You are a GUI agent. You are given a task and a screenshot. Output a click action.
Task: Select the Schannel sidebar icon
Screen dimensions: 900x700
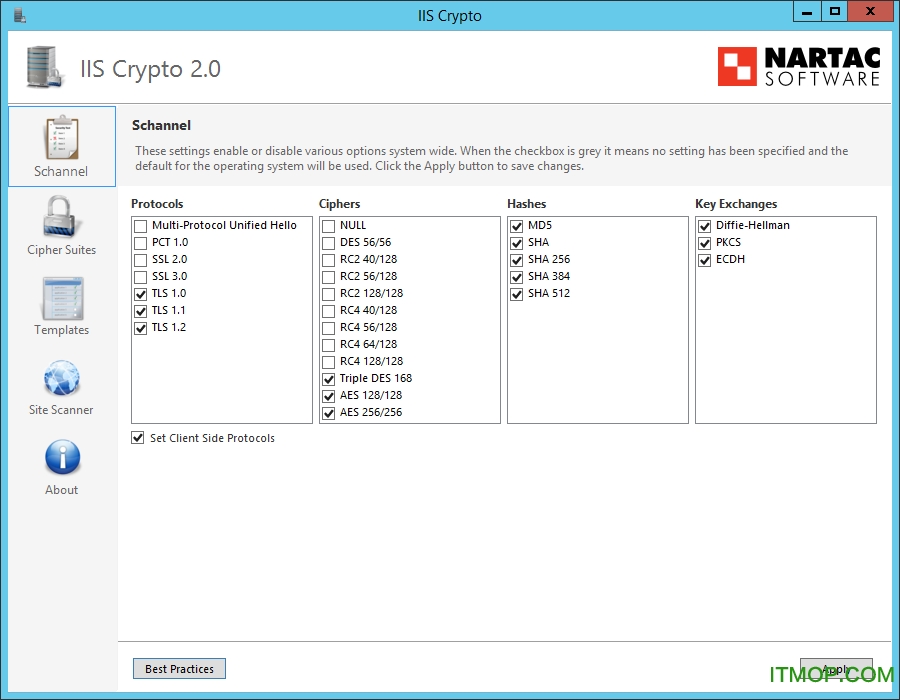[x=61, y=145]
